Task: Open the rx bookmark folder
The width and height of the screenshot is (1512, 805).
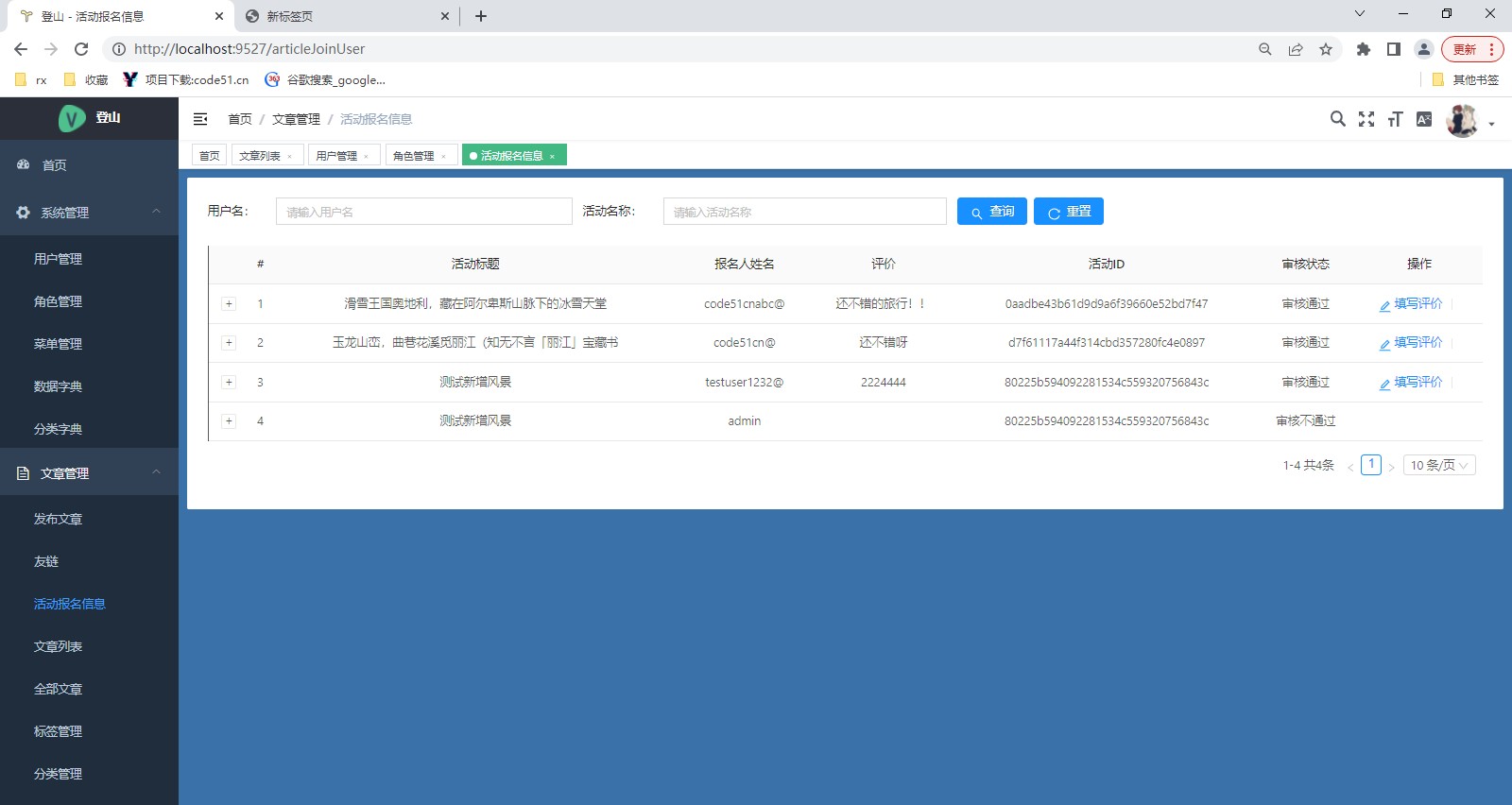Action: (31, 80)
